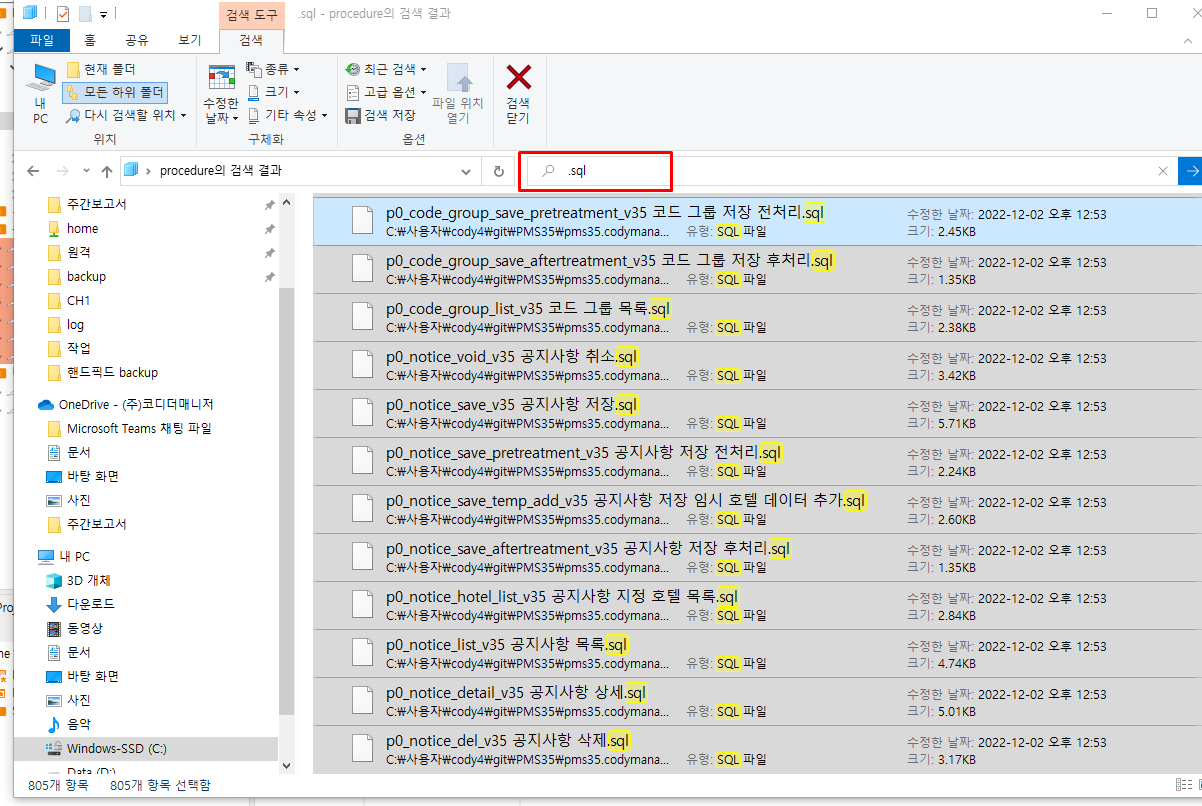
Task: Select 3D 개체 in navigation pane
Action: click(88, 580)
